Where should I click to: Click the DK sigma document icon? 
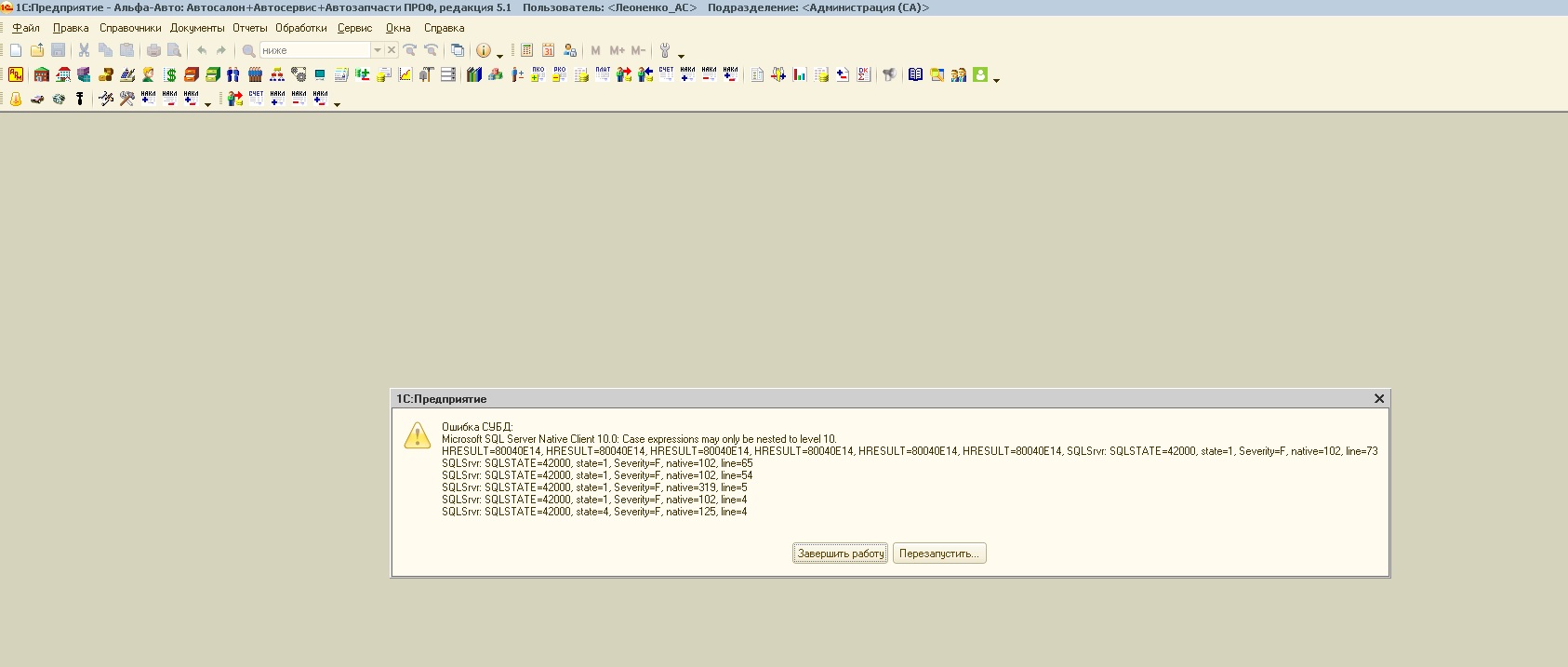coord(864,74)
